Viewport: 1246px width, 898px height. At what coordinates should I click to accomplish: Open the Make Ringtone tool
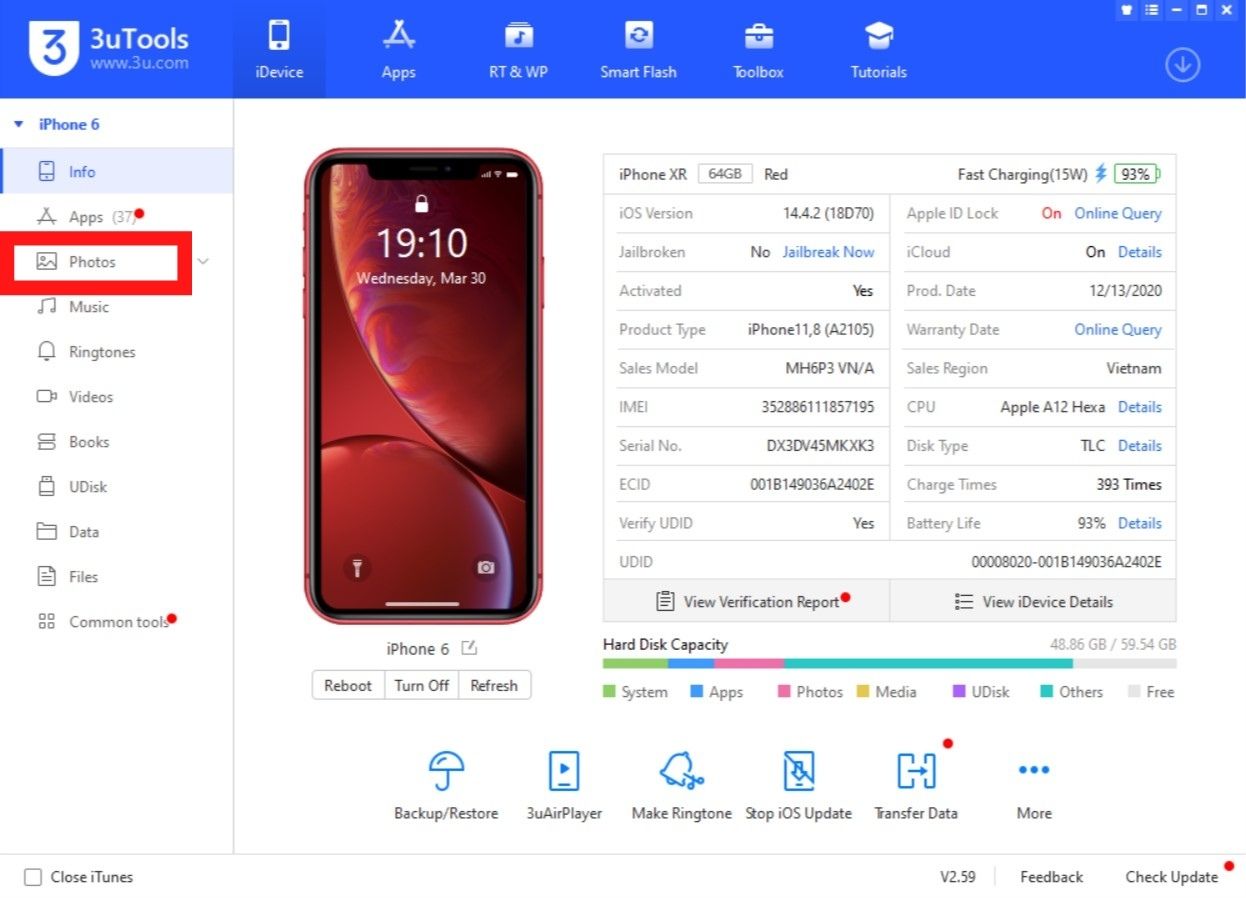[682, 786]
